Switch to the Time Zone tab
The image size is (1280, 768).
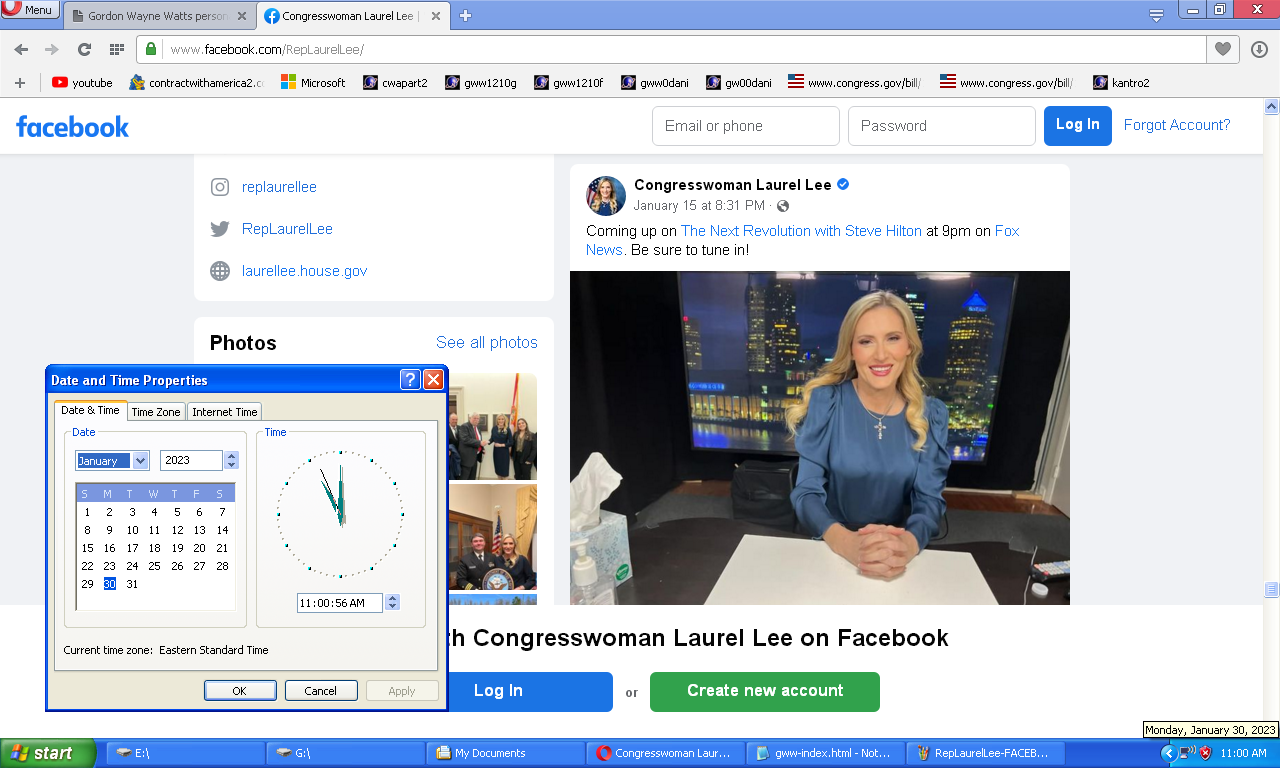[156, 412]
